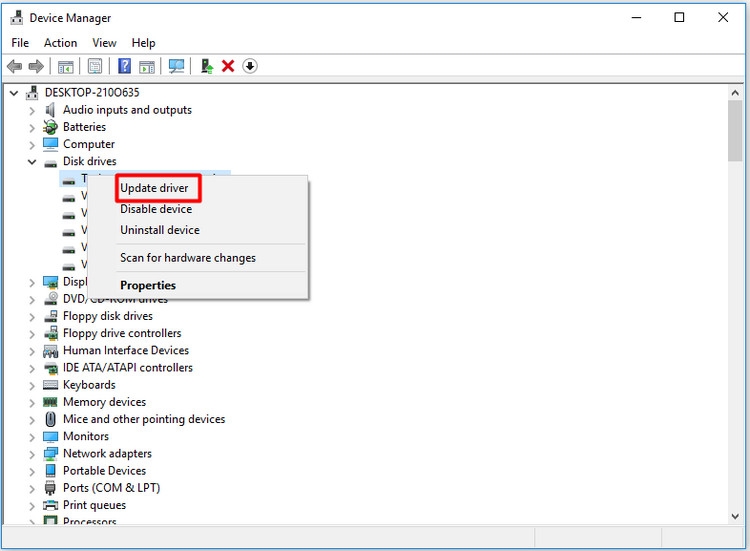The height and width of the screenshot is (551, 750).
Task: Open the Help menu
Action: (143, 43)
